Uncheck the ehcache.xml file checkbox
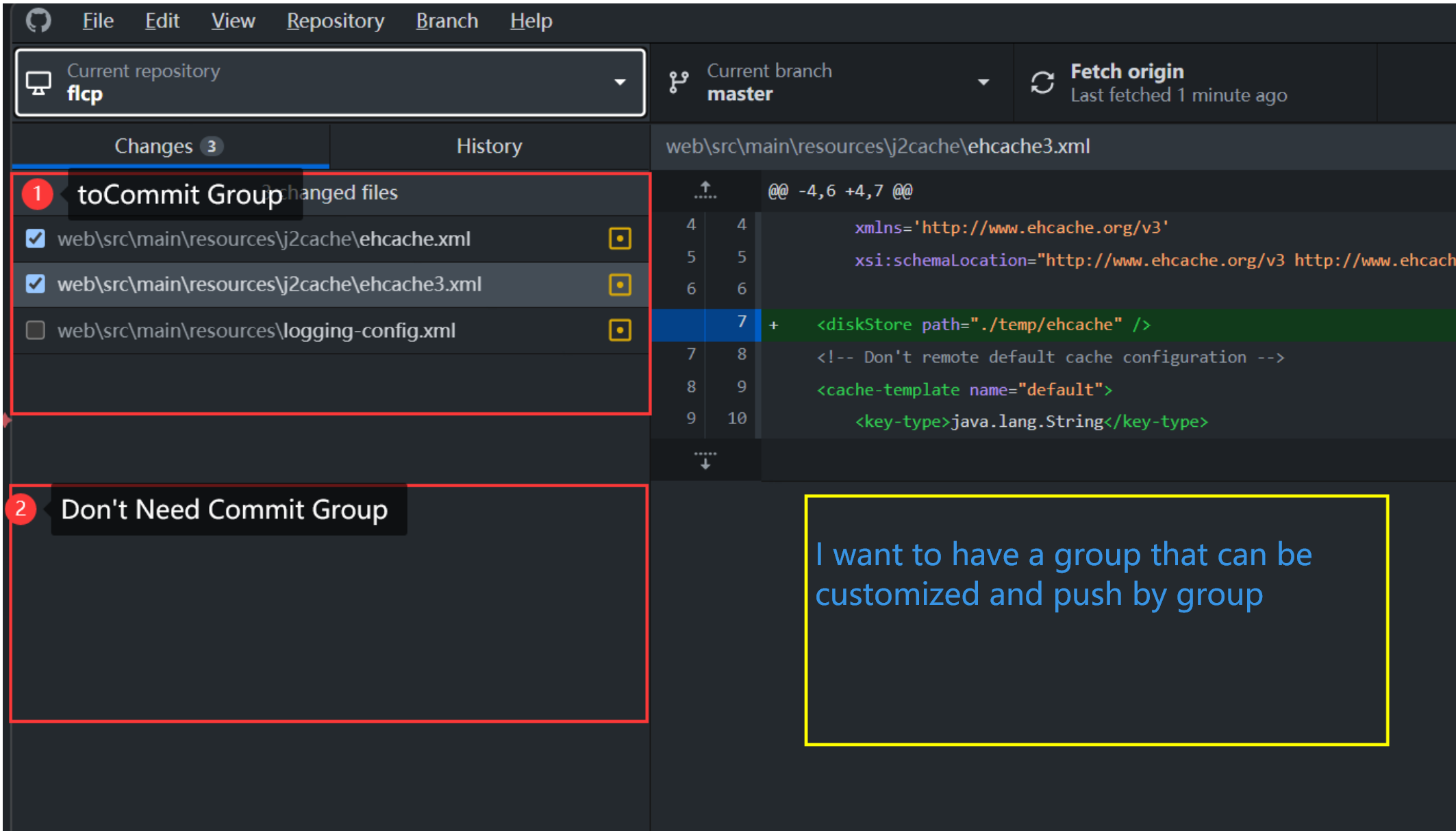 (35, 238)
